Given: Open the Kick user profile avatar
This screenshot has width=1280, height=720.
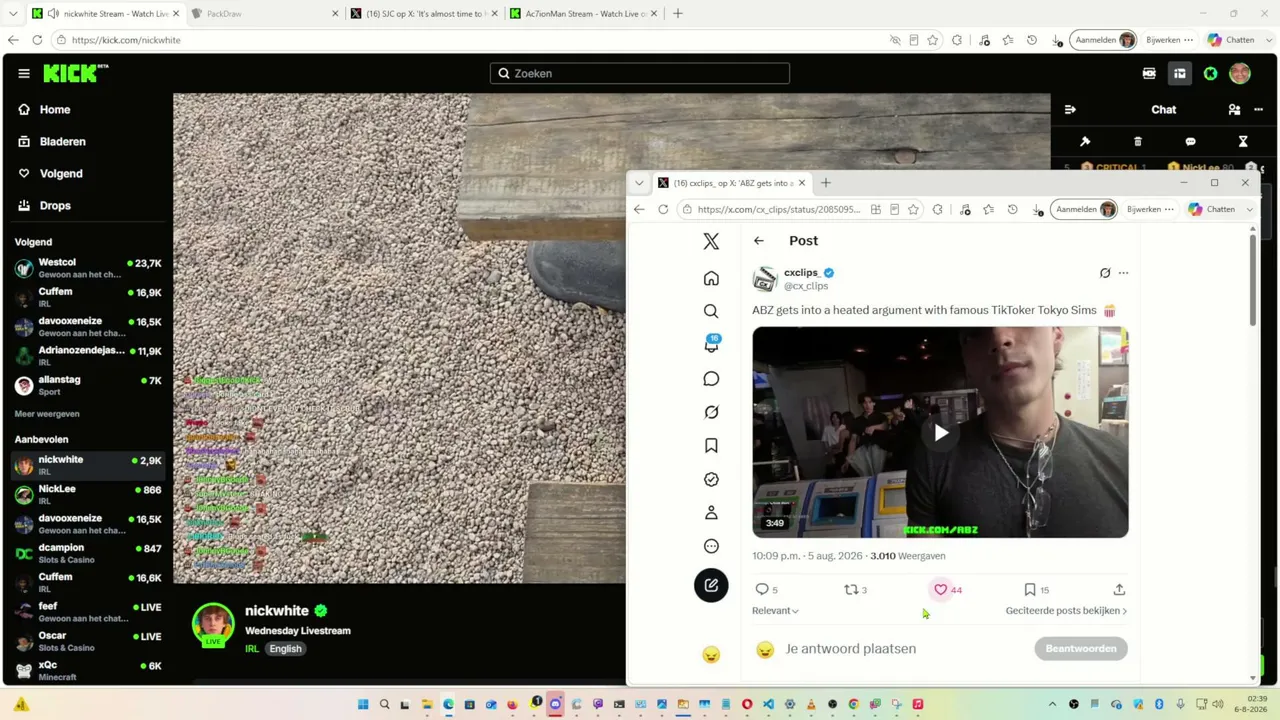Looking at the screenshot, I should (x=1240, y=73).
